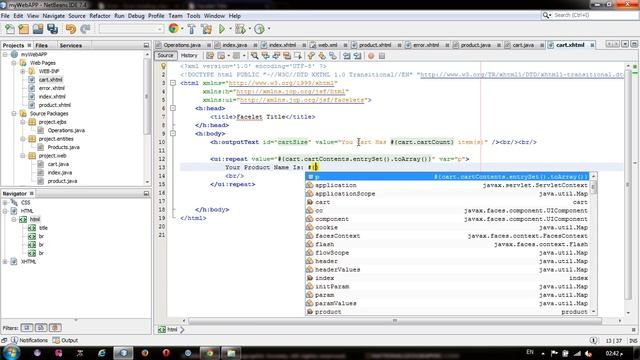Switch to the Services panel tab

(71, 45)
